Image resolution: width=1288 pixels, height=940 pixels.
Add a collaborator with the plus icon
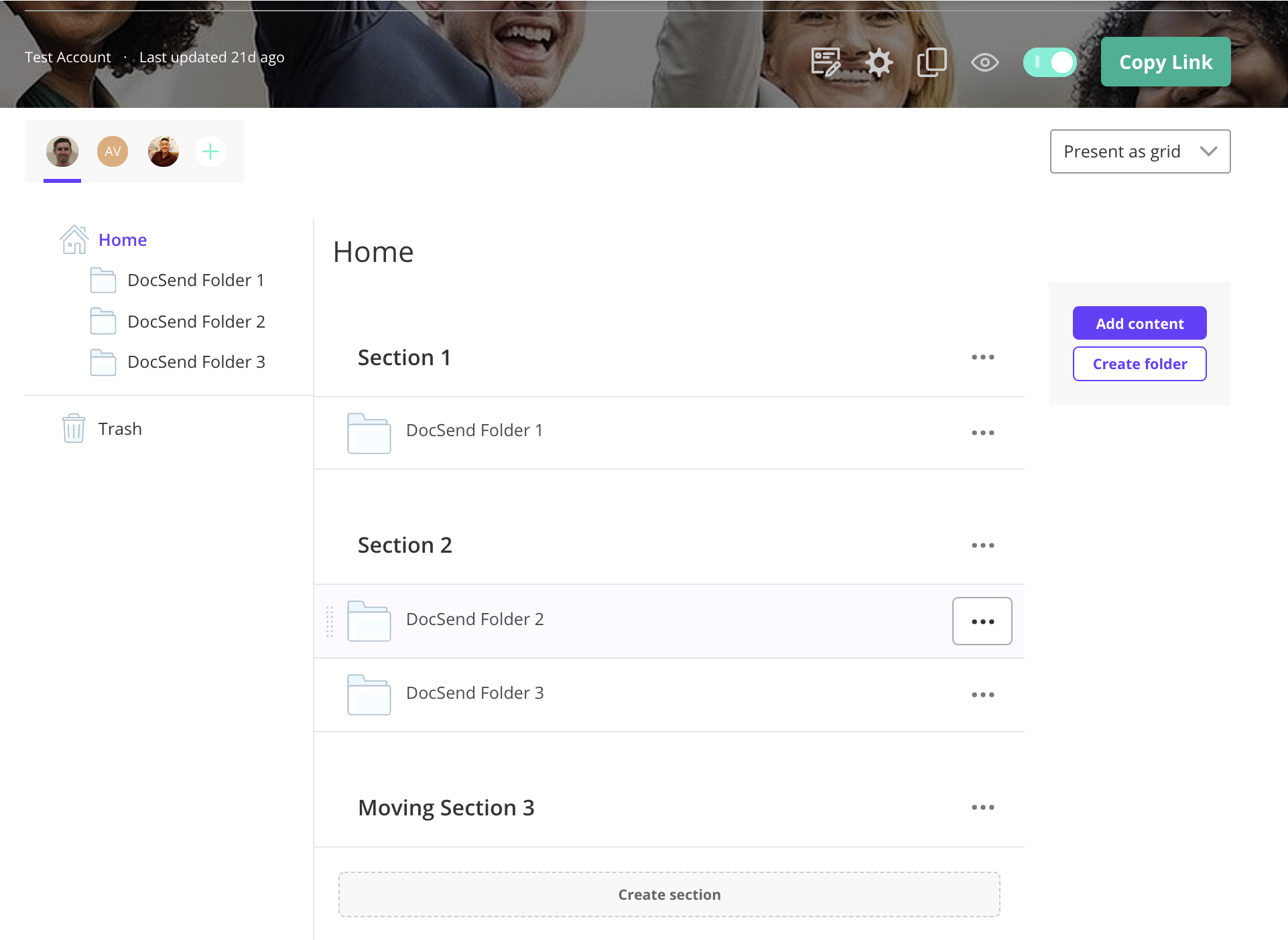[x=210, y=151]
